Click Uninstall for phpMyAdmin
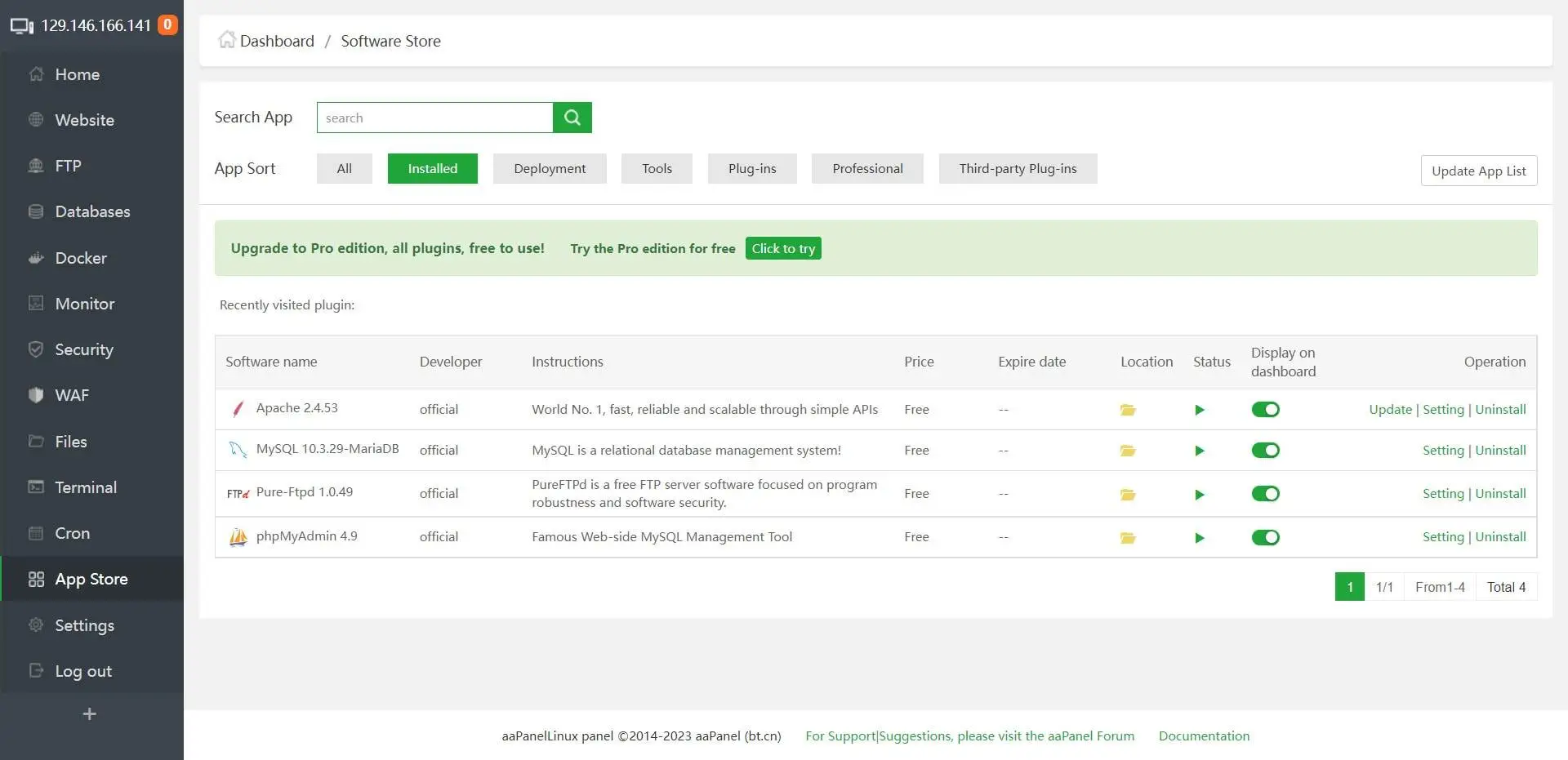1568x760 pixels. 1500,536
